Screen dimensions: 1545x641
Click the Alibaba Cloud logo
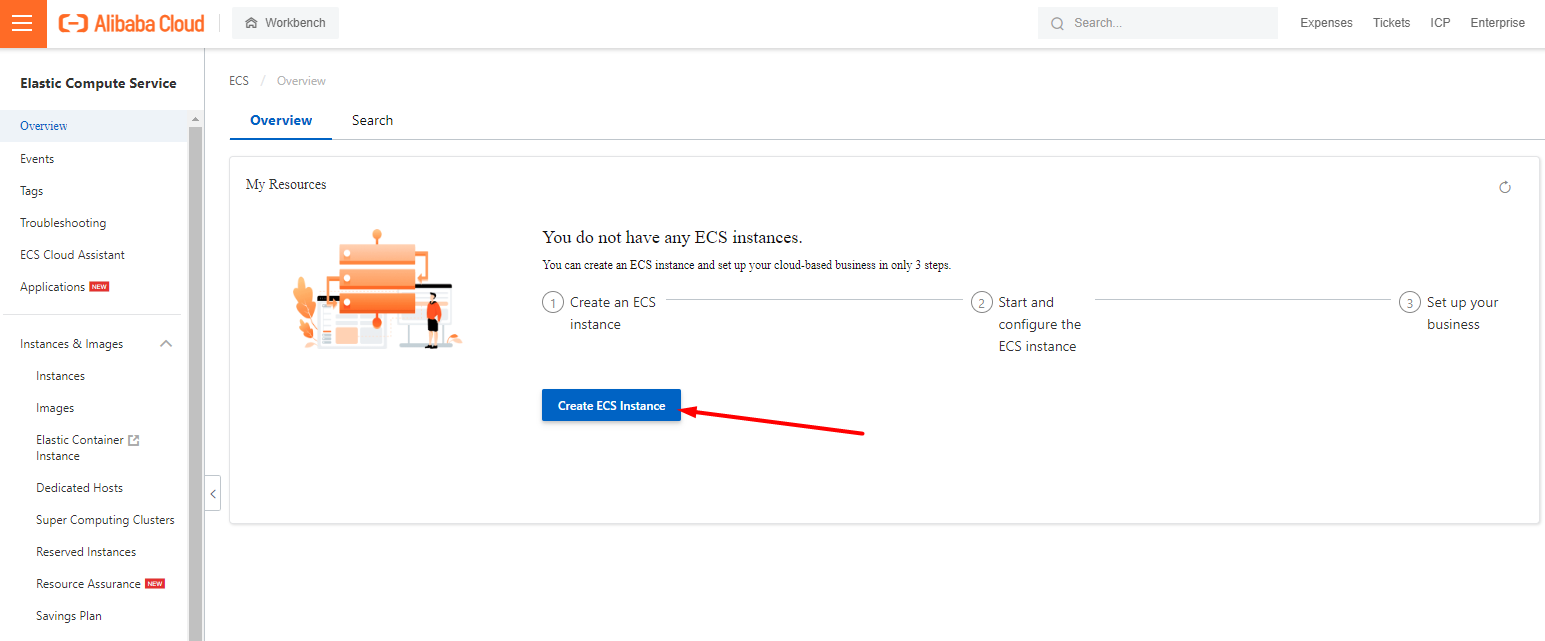tap(131, 22)
